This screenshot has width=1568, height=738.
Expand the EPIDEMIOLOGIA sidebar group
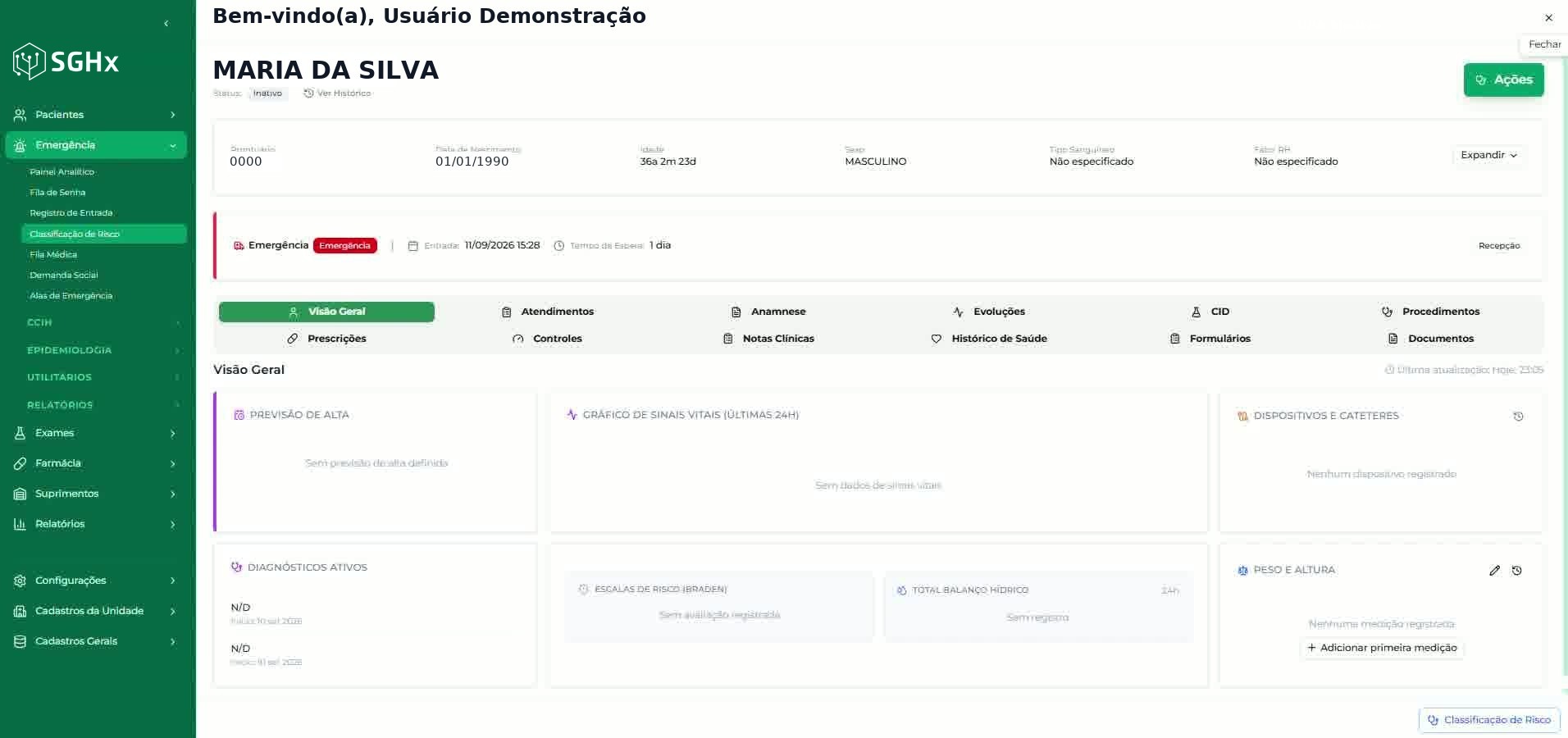[103, 350]
